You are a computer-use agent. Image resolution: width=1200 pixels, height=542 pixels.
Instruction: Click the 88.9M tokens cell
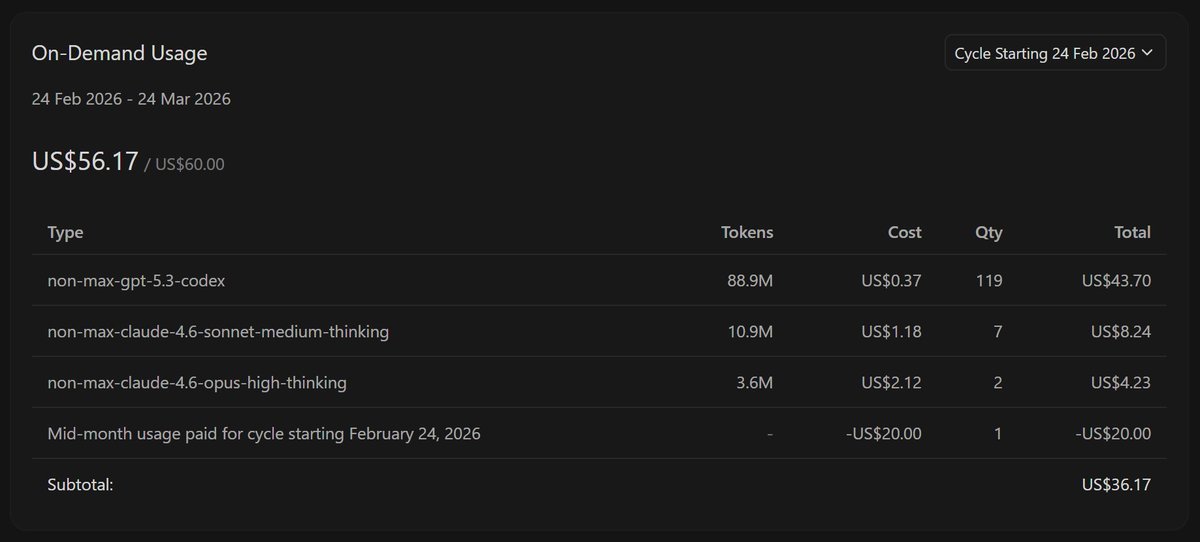click(750, 281)
